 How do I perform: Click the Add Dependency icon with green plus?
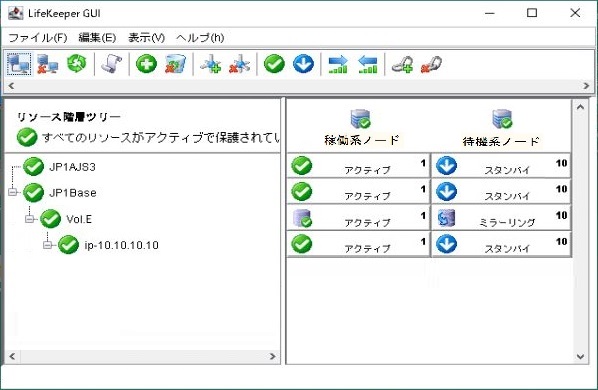(211, 64)
